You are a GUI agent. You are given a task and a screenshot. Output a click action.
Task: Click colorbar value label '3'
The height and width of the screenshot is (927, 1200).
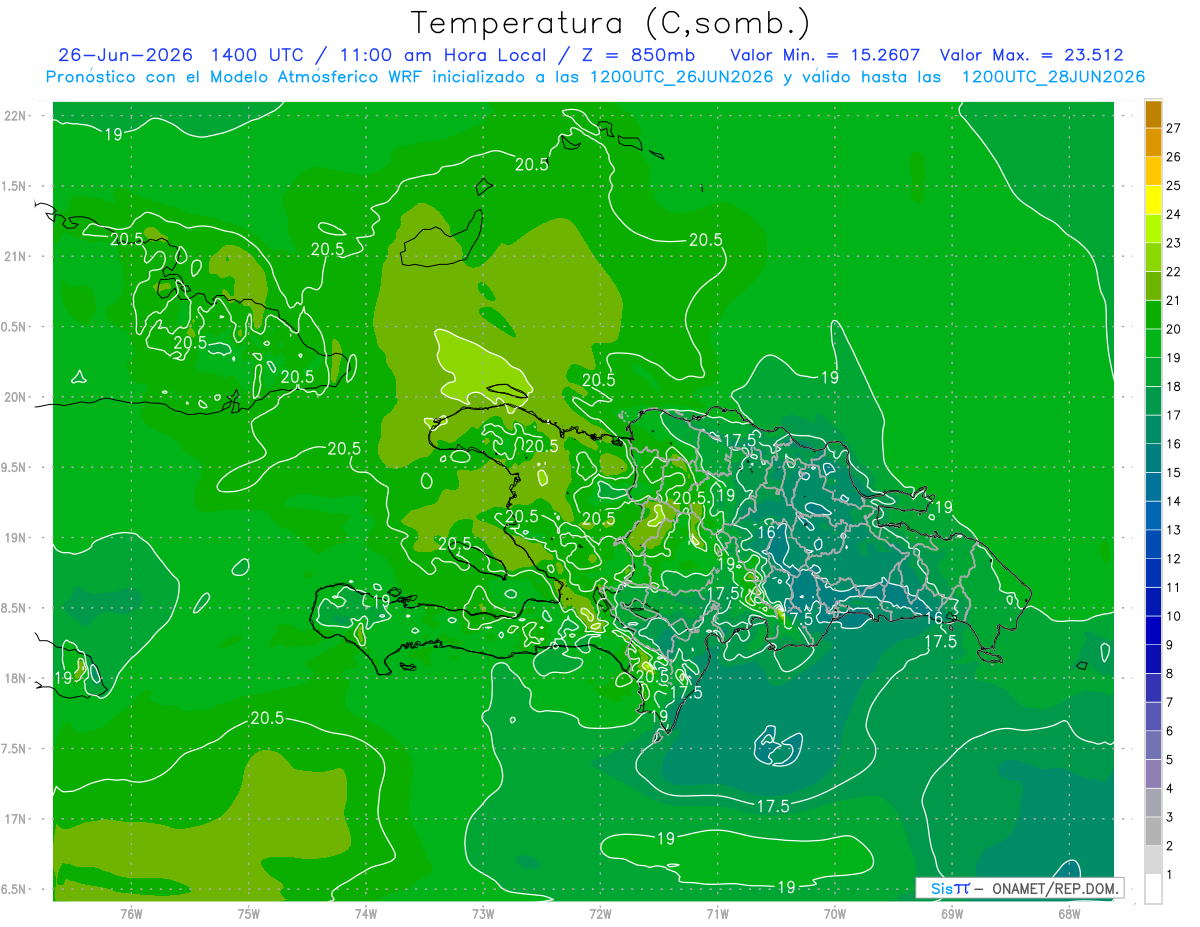[x=1170, y=817]
